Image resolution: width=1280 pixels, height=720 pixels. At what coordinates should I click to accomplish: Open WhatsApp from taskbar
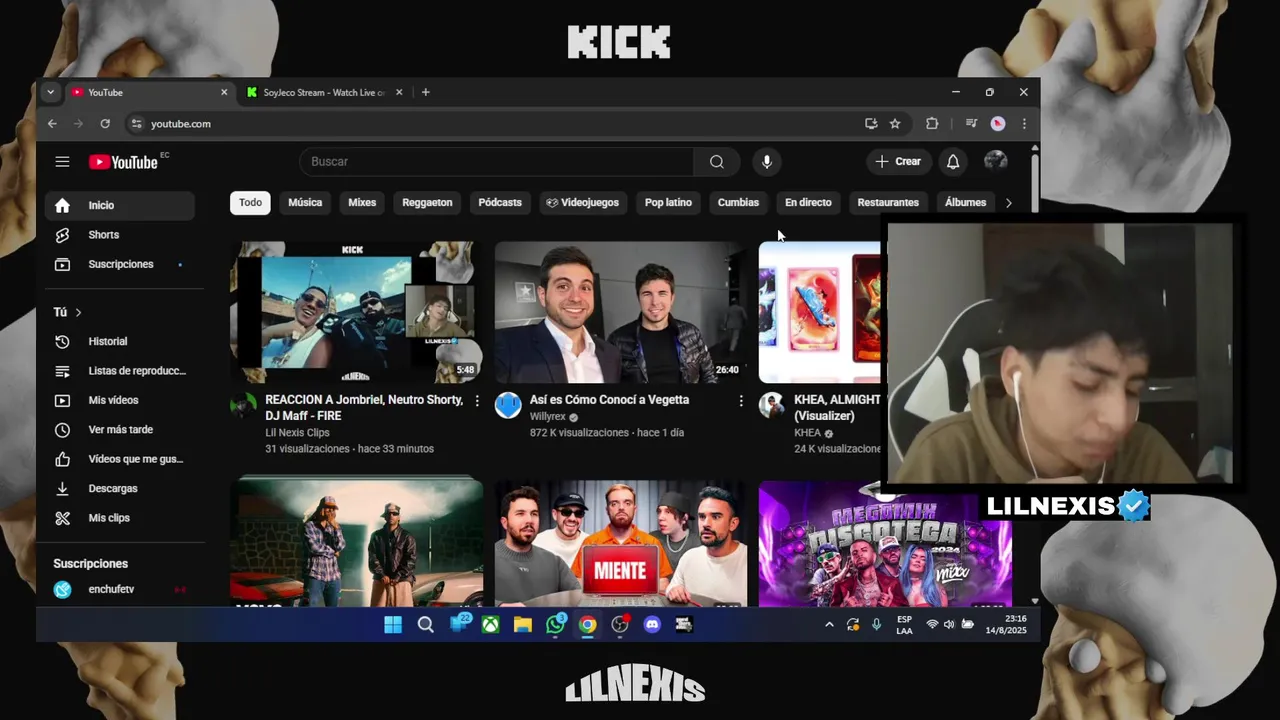[x=555, y=625]
